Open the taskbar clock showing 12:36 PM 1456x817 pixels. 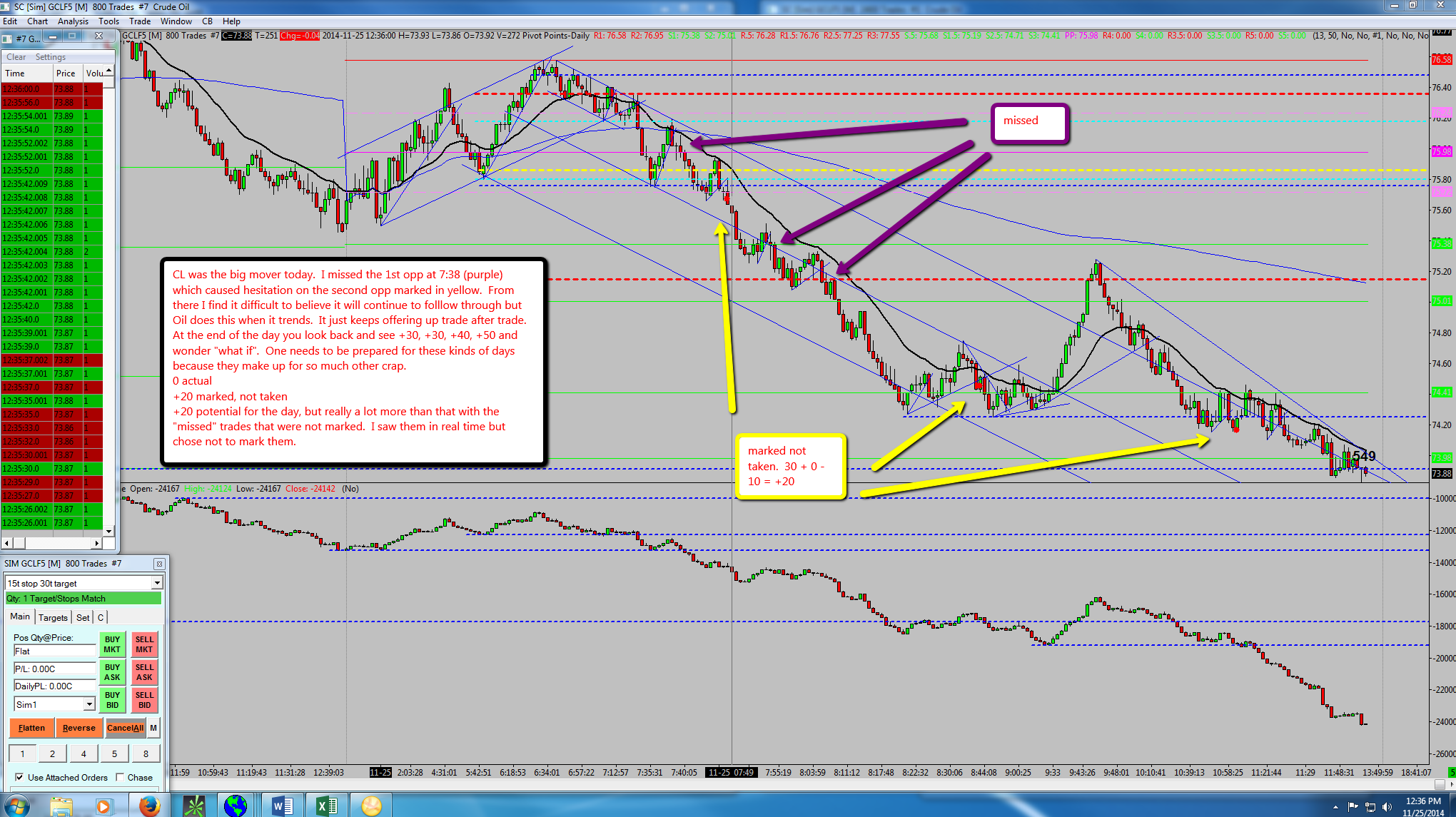click(1422, 807)
